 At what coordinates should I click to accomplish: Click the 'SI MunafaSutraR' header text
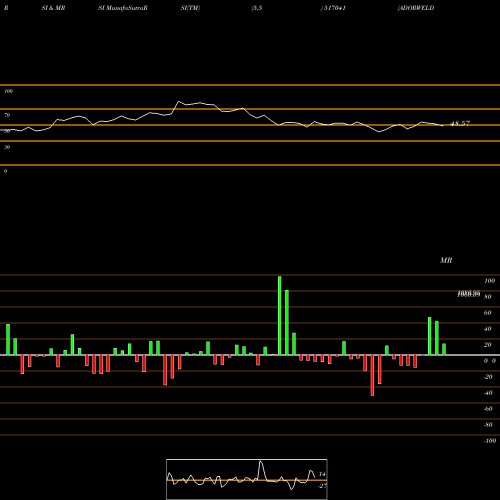click(123, 8)
